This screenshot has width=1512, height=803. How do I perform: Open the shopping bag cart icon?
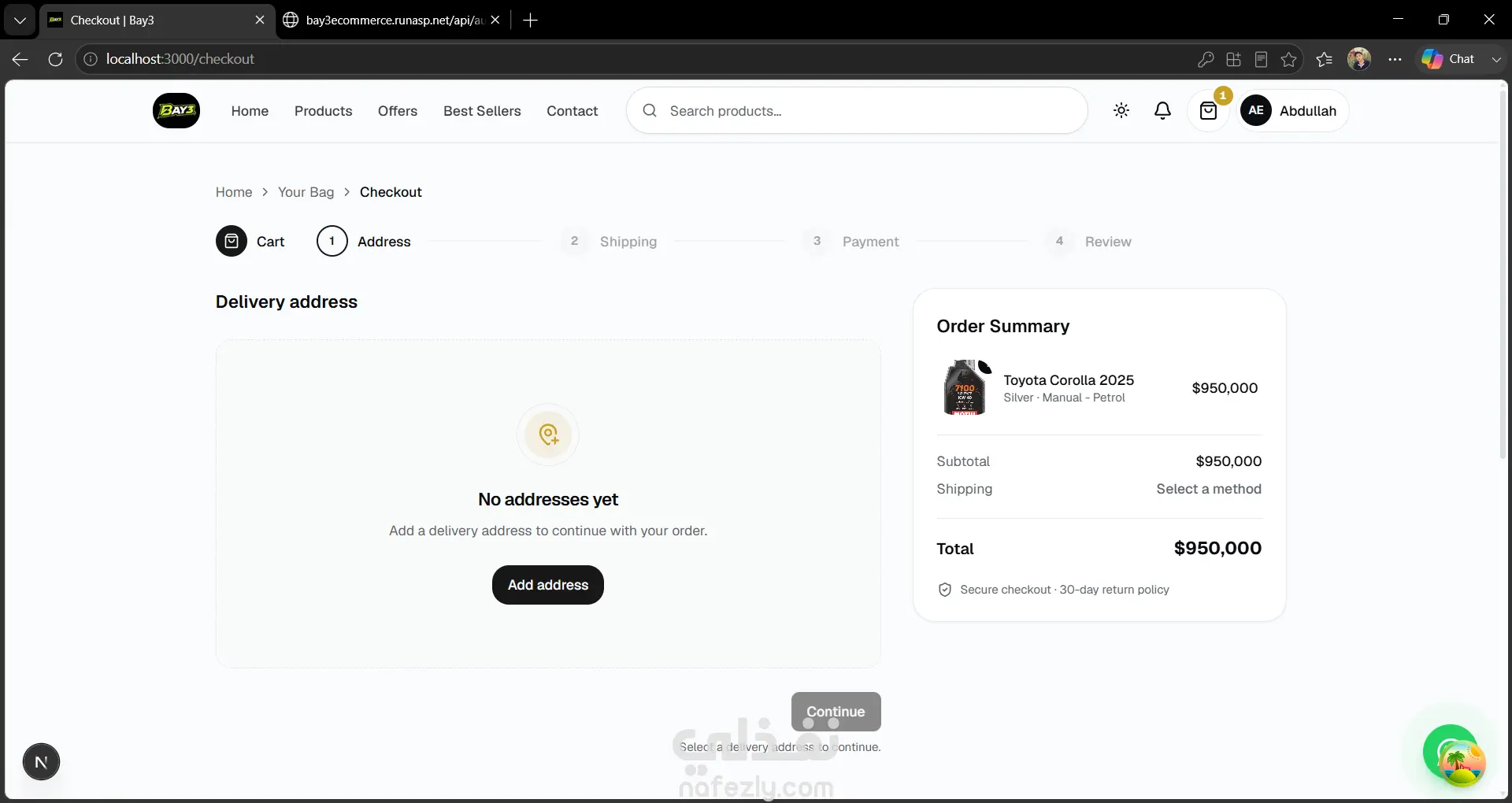click(1208, 111)
